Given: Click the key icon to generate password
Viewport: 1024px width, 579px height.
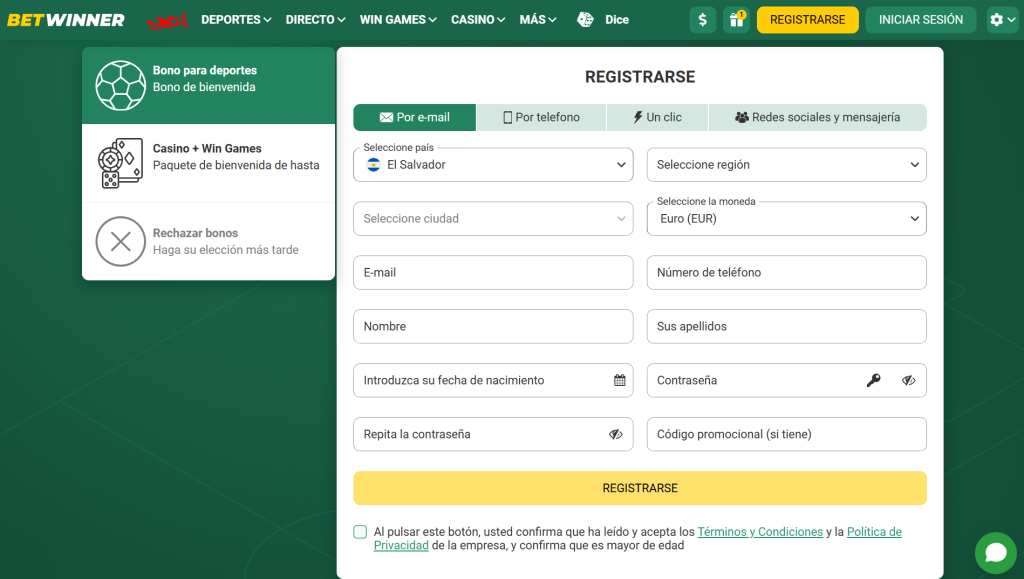Looking at the screenshot, I should coord(874,381).
